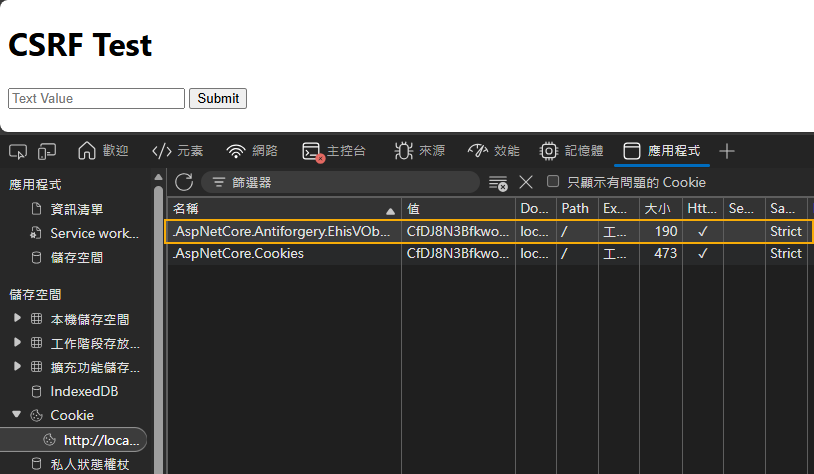The image size is (814, 474).
Task: Switch to the 網路 network tab
Action: click(x=252, y=151)
